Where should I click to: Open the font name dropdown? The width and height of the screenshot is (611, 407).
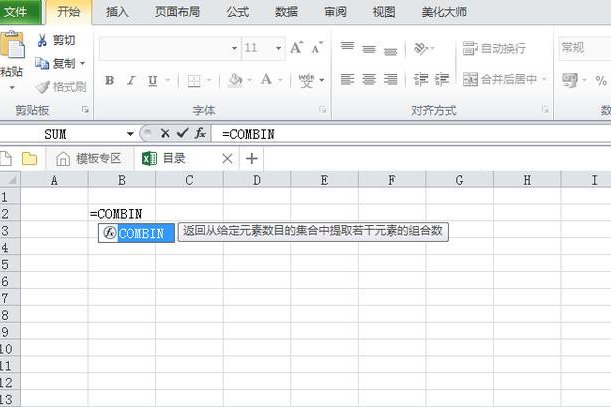click(x=234, y=48)
